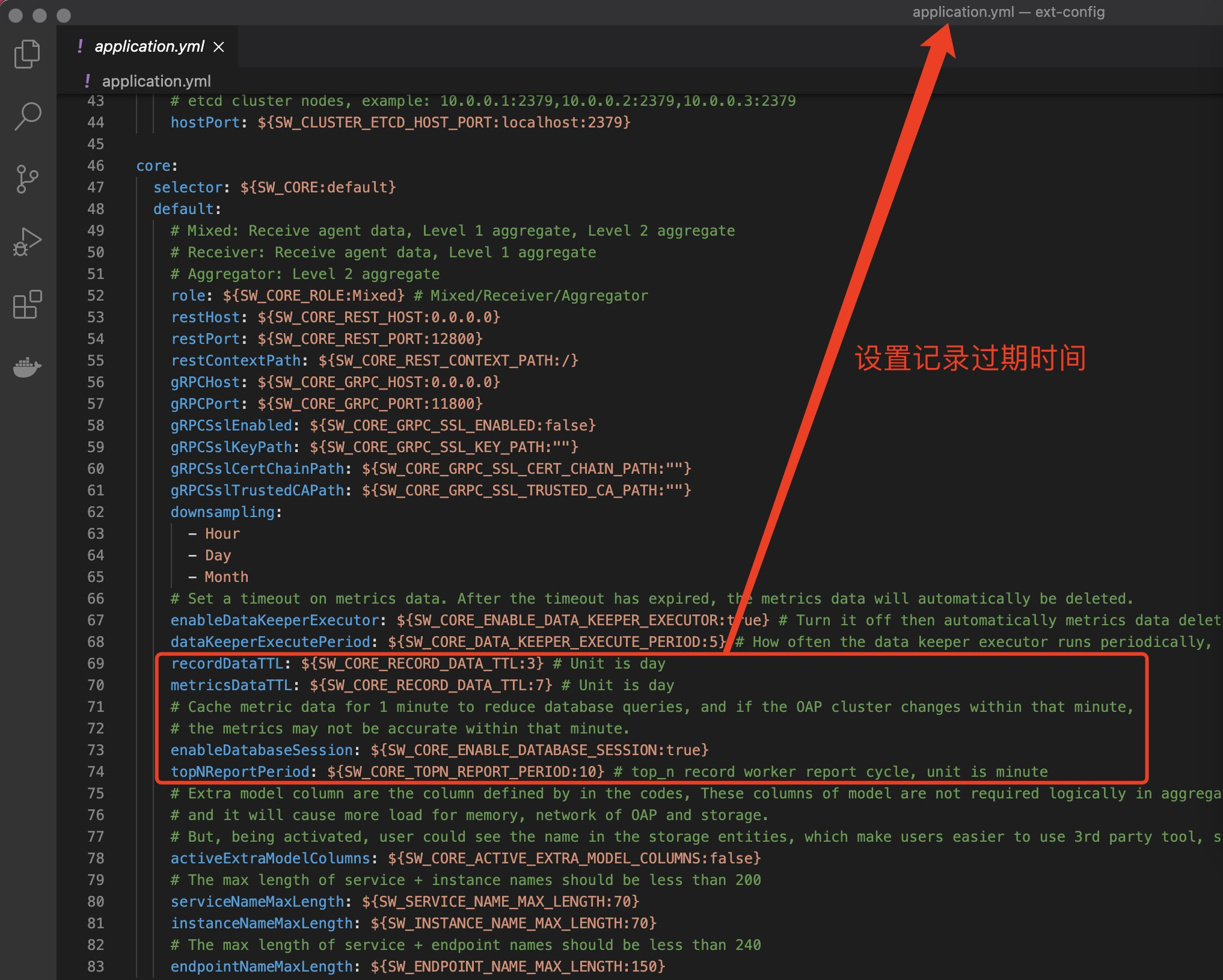Viewport: 1223px width, 980px height.
Task: Click the 'serviceNameMaxLength' key
Action: click(x=257, y=901)
